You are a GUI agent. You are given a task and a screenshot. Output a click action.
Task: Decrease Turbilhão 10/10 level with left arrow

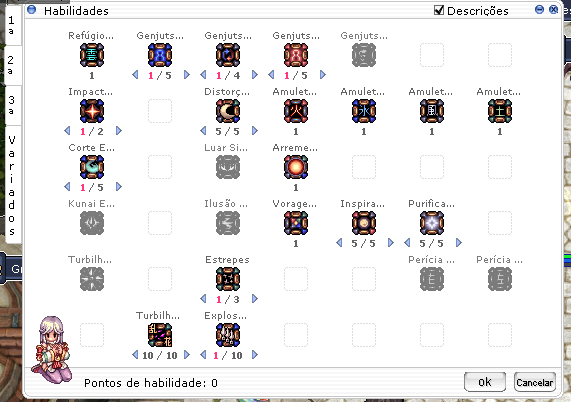(135, 354)
